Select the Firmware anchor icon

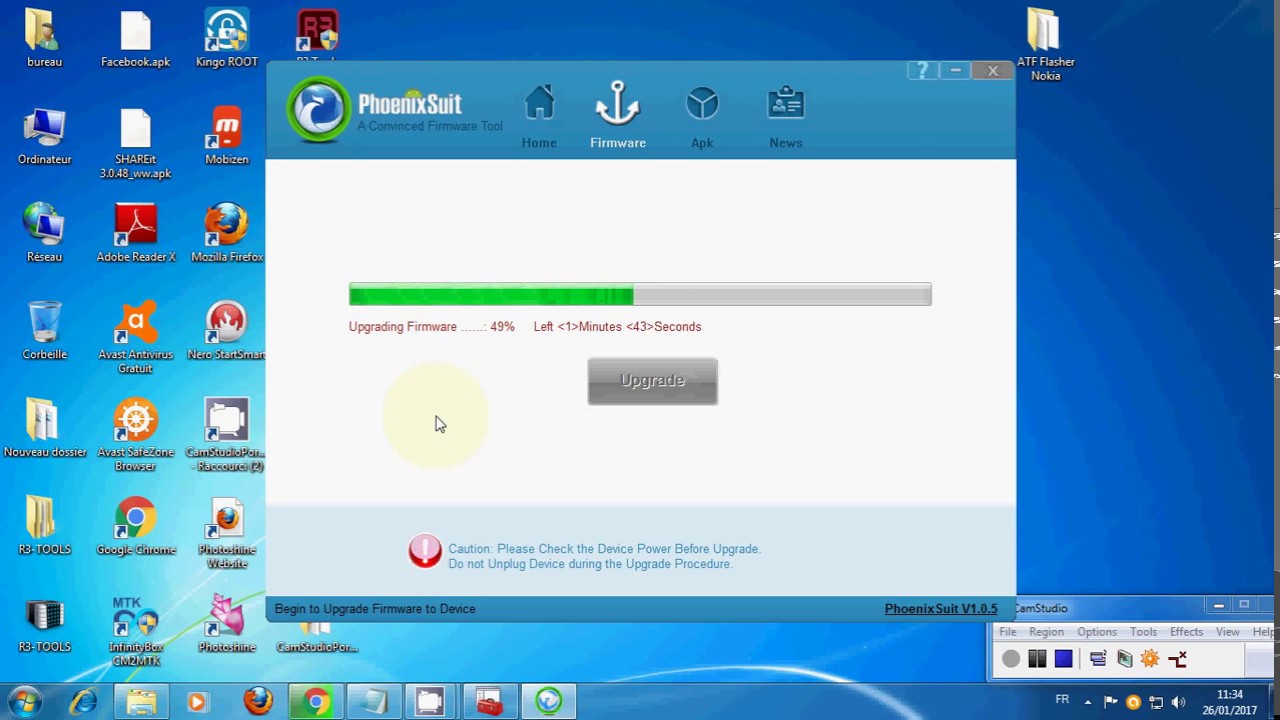coord(617,104)
